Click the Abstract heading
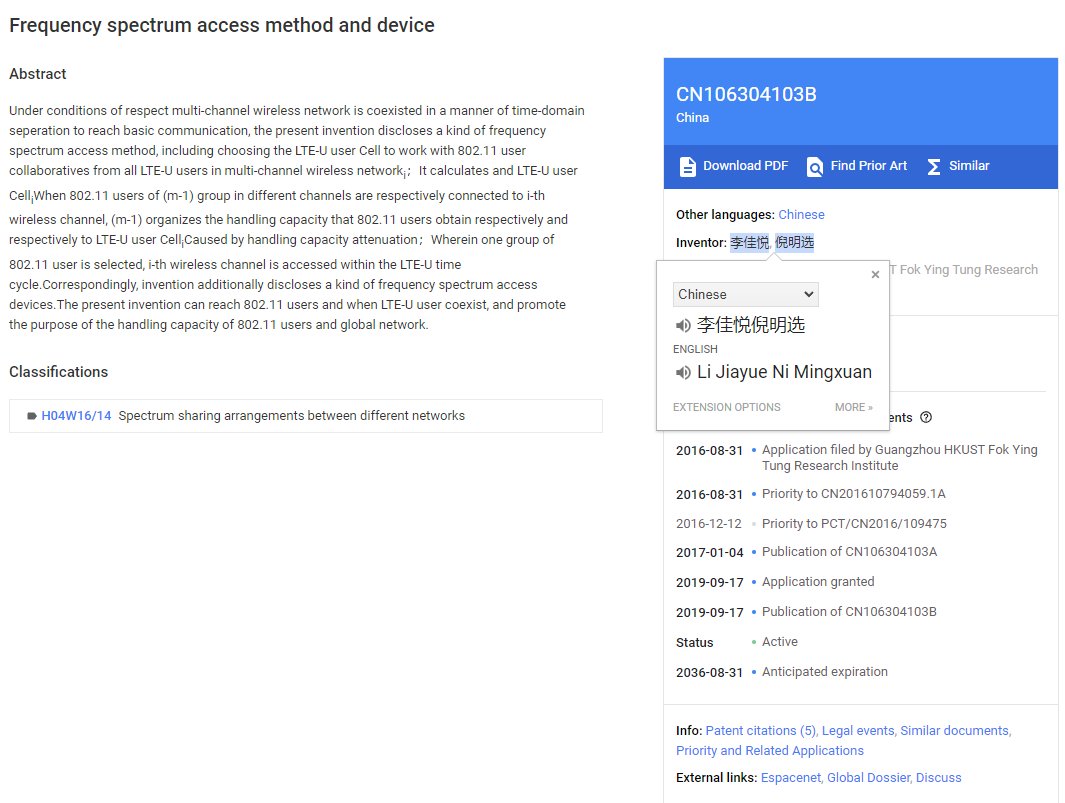Screen dimensions: 1065x803 pos(37,74)
